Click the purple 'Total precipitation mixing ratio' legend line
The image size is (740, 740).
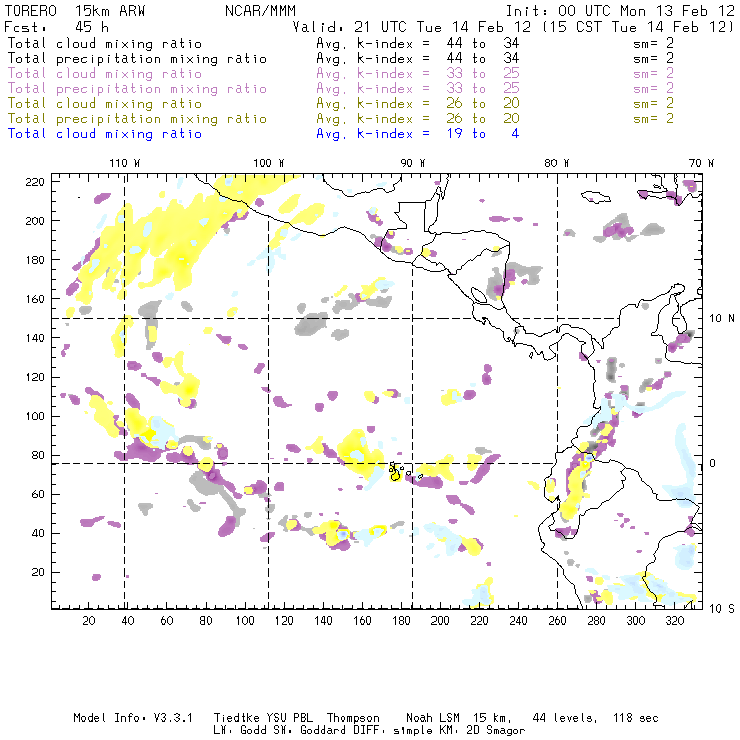137,89
